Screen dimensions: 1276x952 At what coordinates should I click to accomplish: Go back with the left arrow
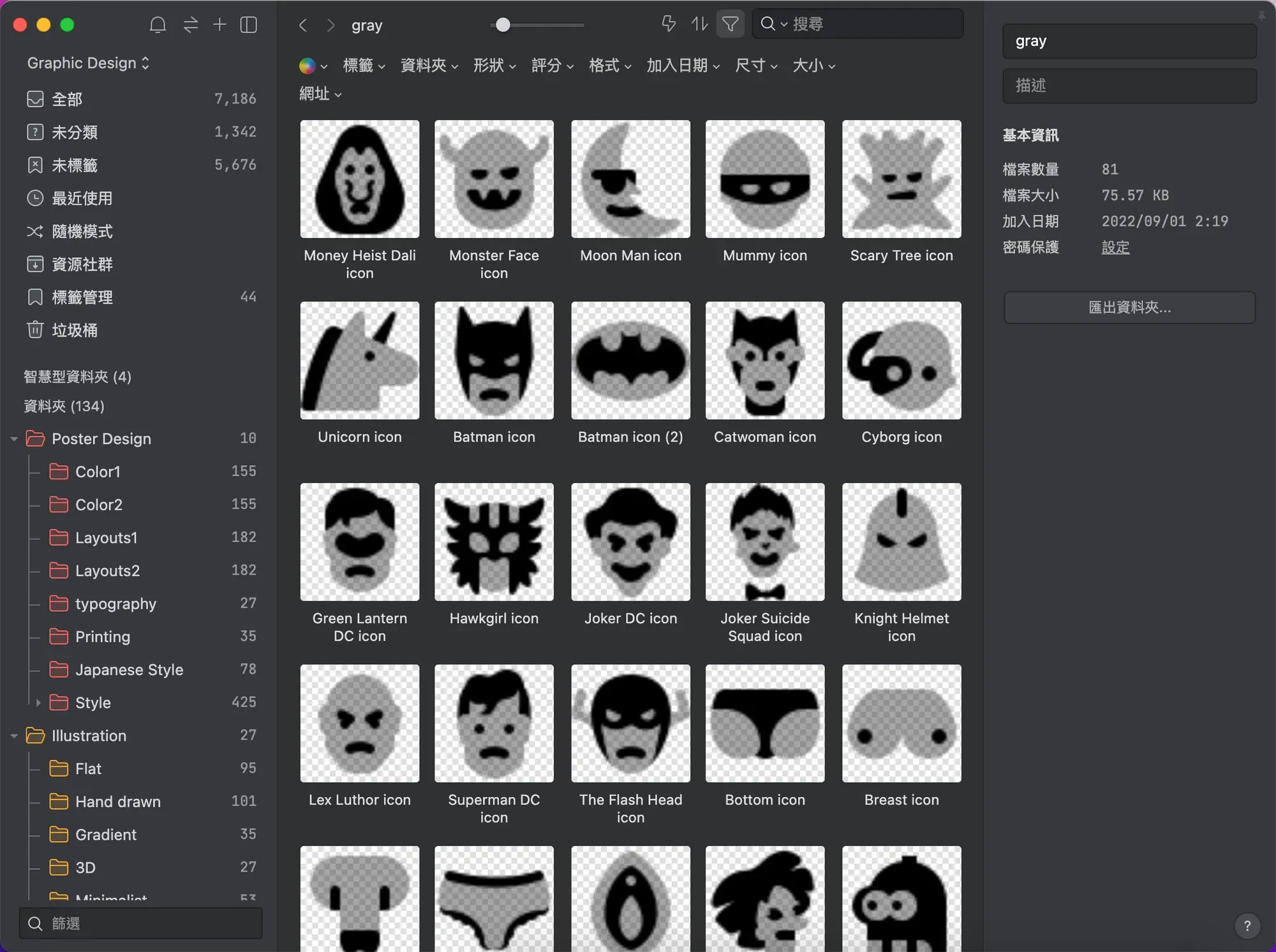pos(303,25)
